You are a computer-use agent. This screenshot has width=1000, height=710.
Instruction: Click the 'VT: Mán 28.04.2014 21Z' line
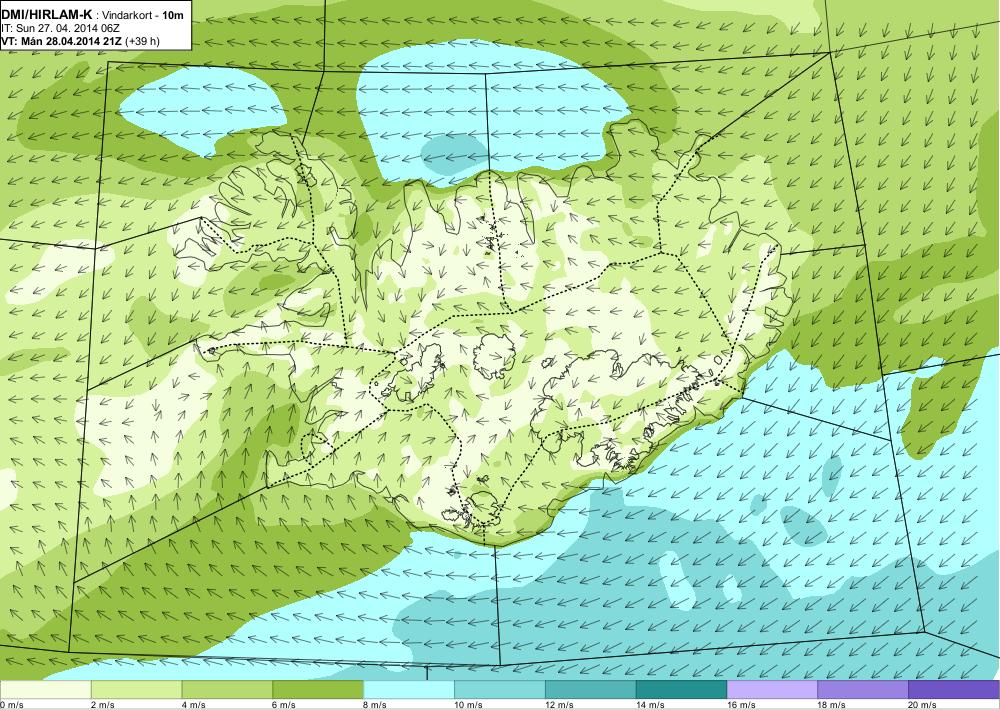point(62,41)
